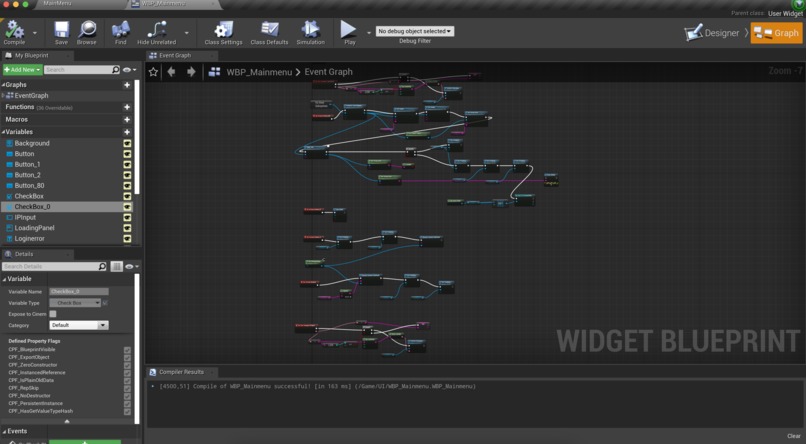Viewport: 806px width, 444px height.
Task: Add a new macro with plus
Action: click(x=127, y=119)
